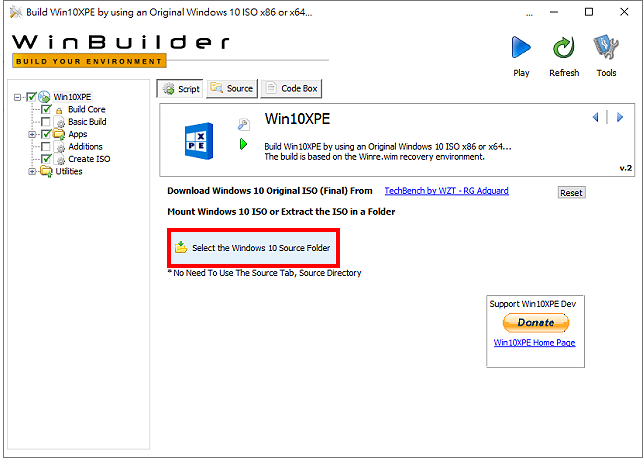Open the Tools icon
643x458 pixels.
coord(606,48)
